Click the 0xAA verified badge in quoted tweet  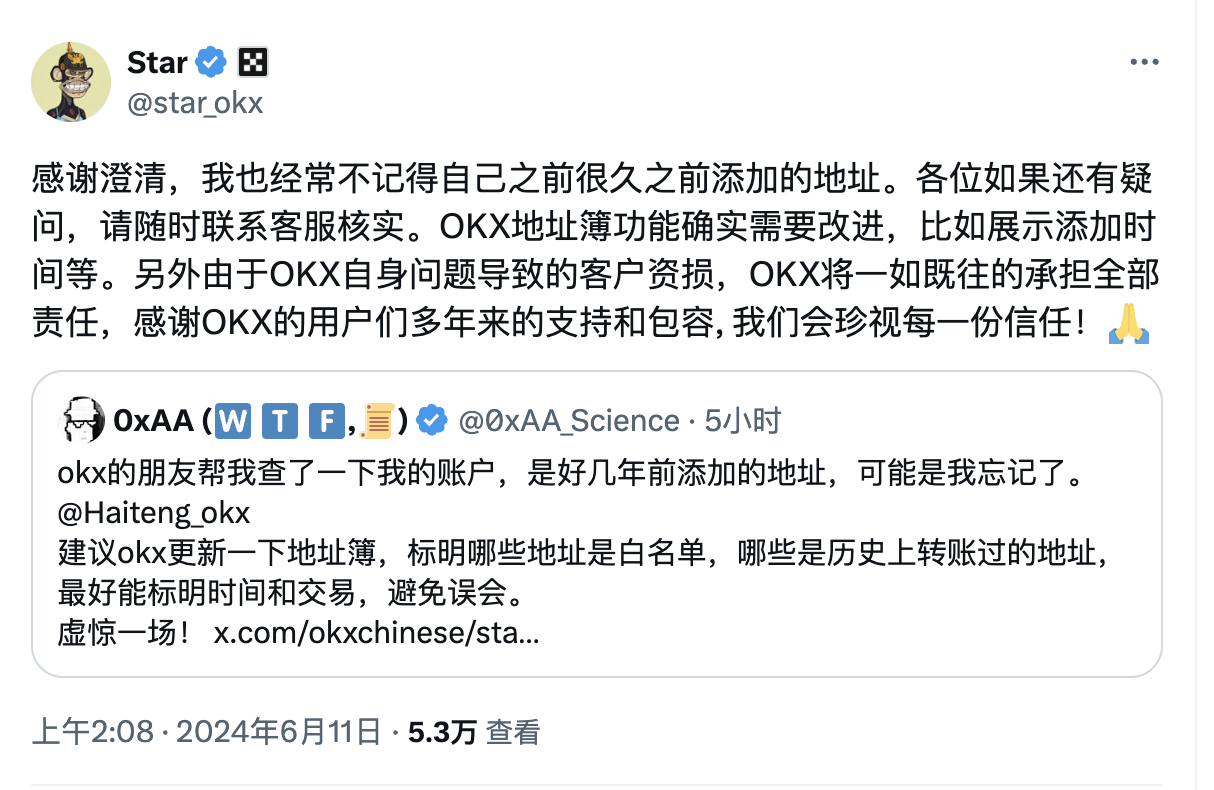coord(431,420)
